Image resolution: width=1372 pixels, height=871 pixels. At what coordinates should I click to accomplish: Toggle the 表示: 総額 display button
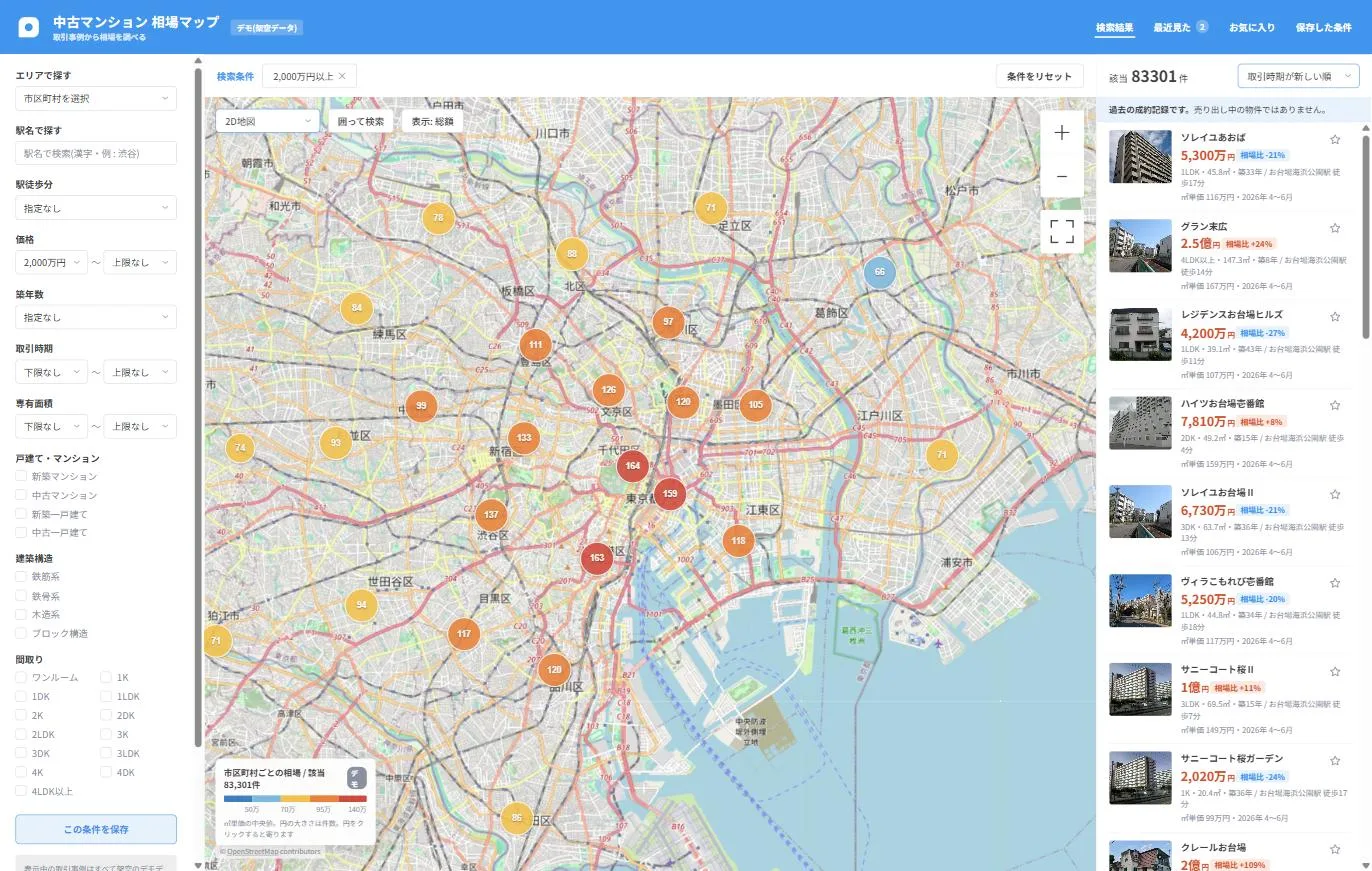point(433,121)
